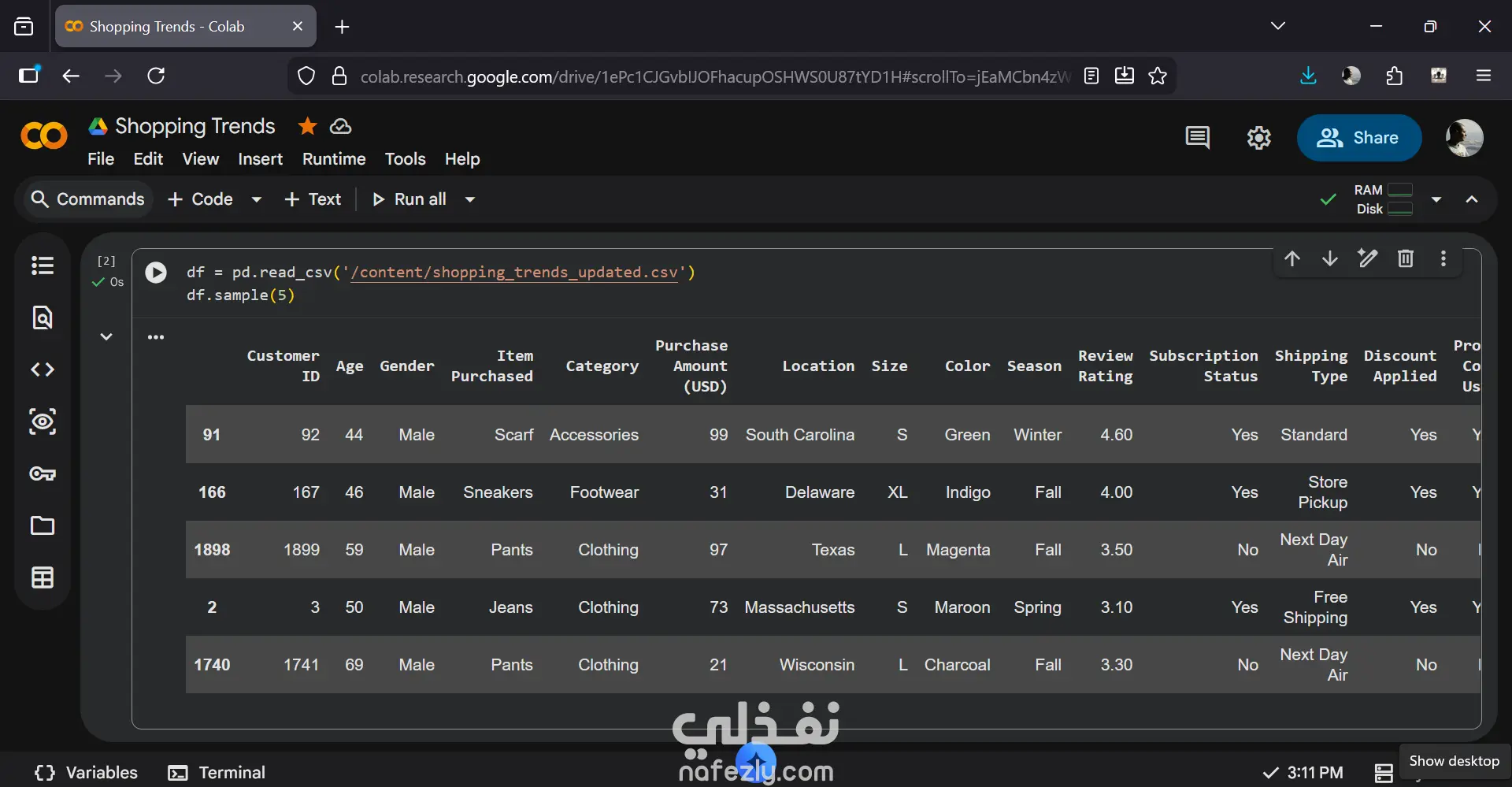This screenshot has width=1512, height=787.
Task: Add a new Code cell
Action: (x=201, y=199)
